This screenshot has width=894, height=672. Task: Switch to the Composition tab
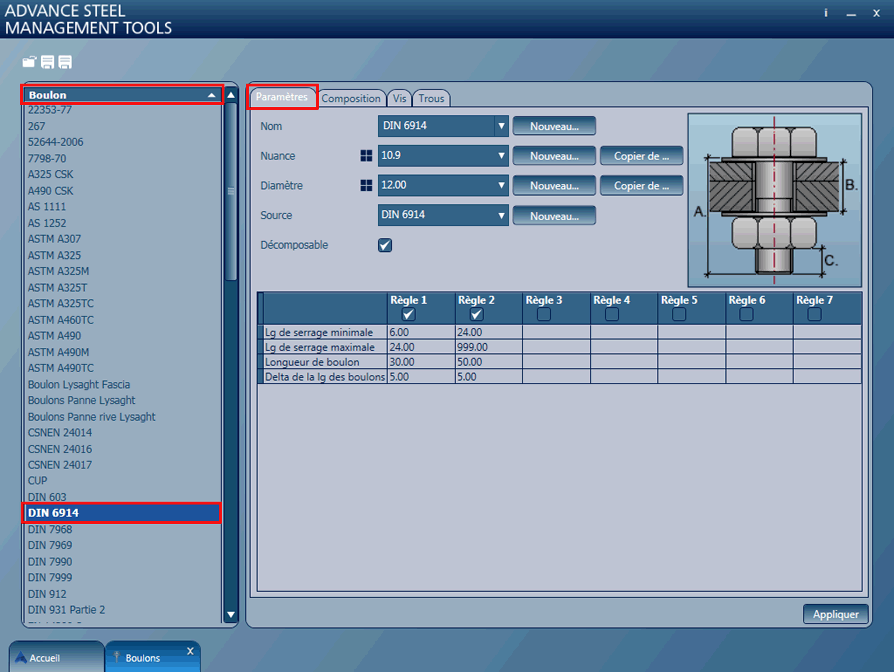point(351,98)
